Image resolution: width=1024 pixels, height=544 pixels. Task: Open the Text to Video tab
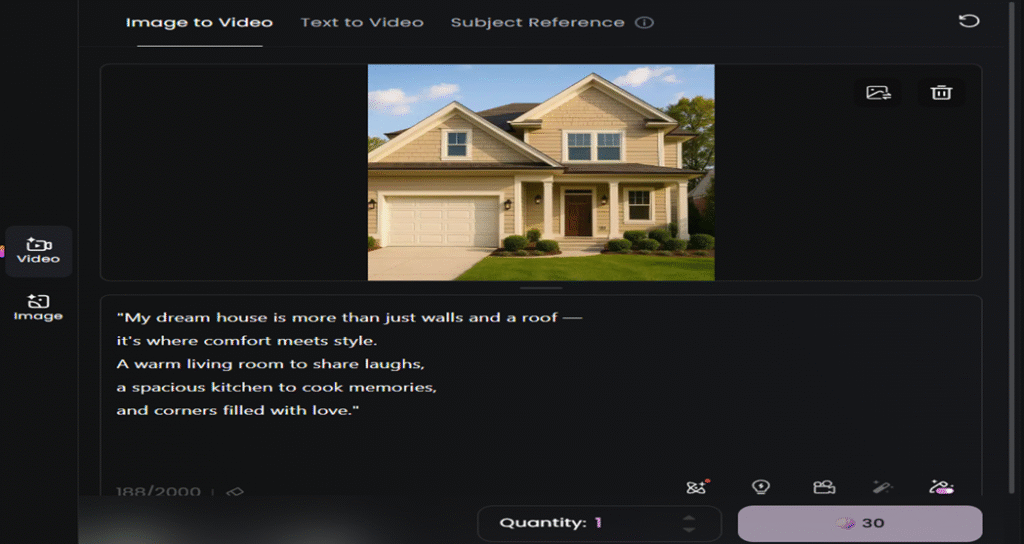[x=362, y=22]
